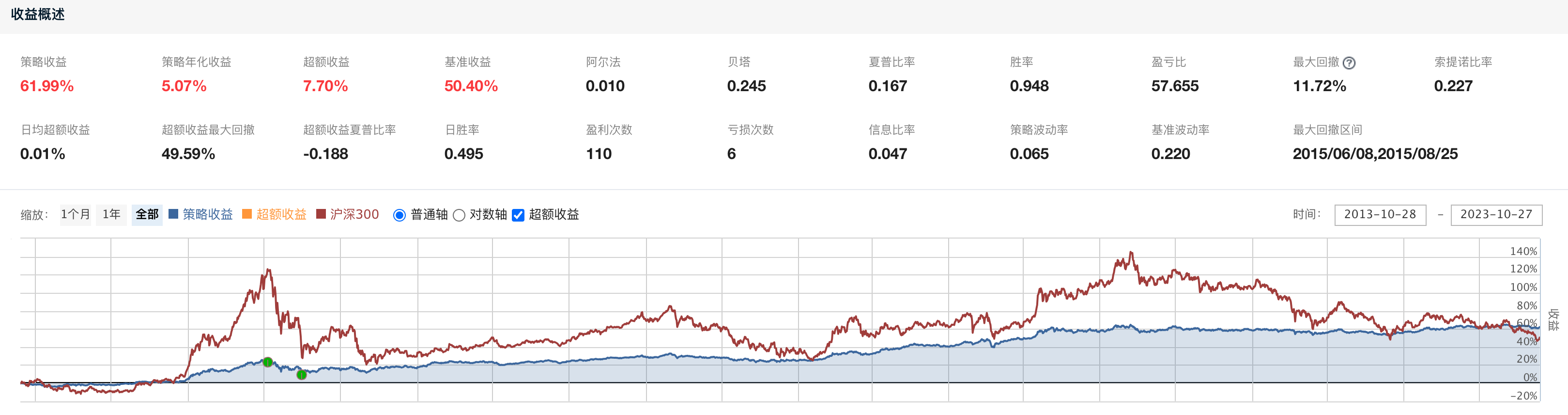This screenshot has width=1568, height=415.
Task: Open the end date field 2023-10-27
Action: coord(1496,214)
